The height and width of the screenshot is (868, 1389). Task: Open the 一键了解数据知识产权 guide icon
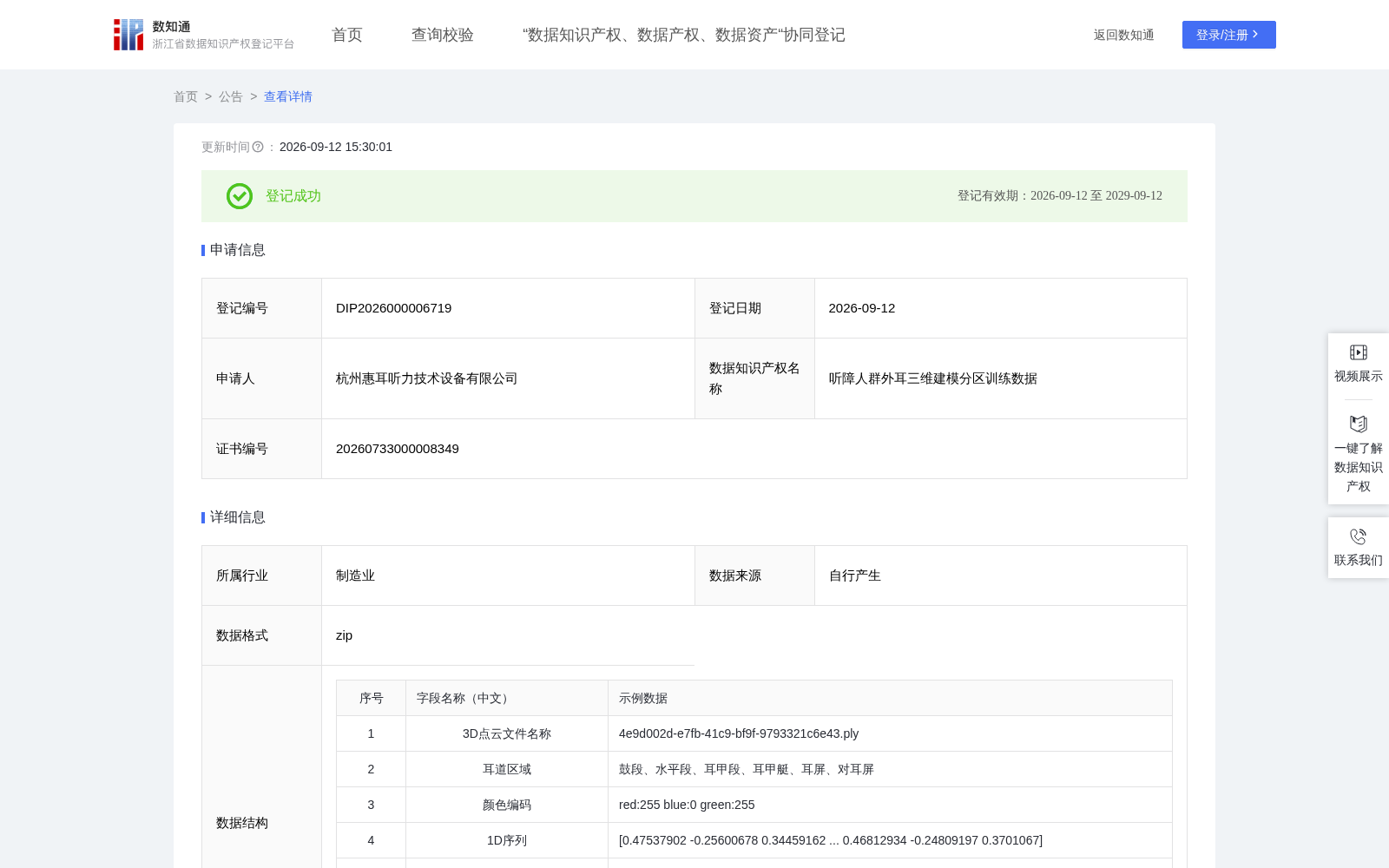[1359, 424]
